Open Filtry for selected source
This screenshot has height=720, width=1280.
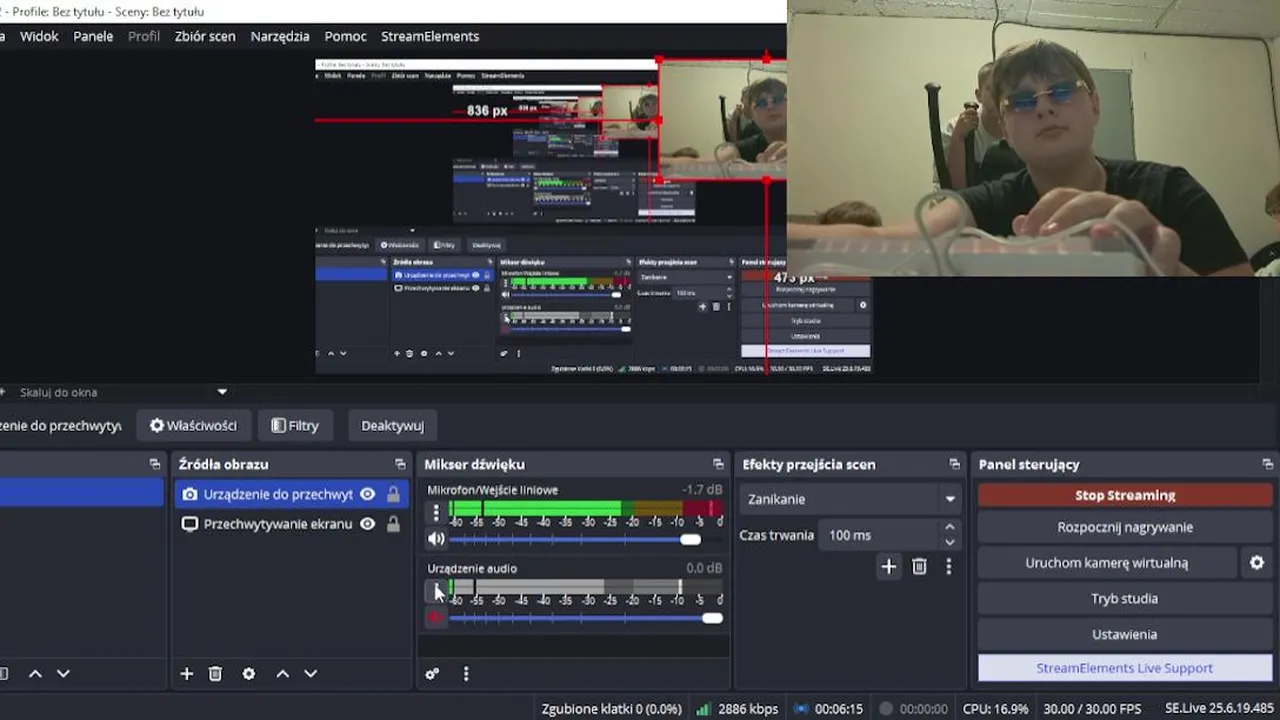(295, 425)
